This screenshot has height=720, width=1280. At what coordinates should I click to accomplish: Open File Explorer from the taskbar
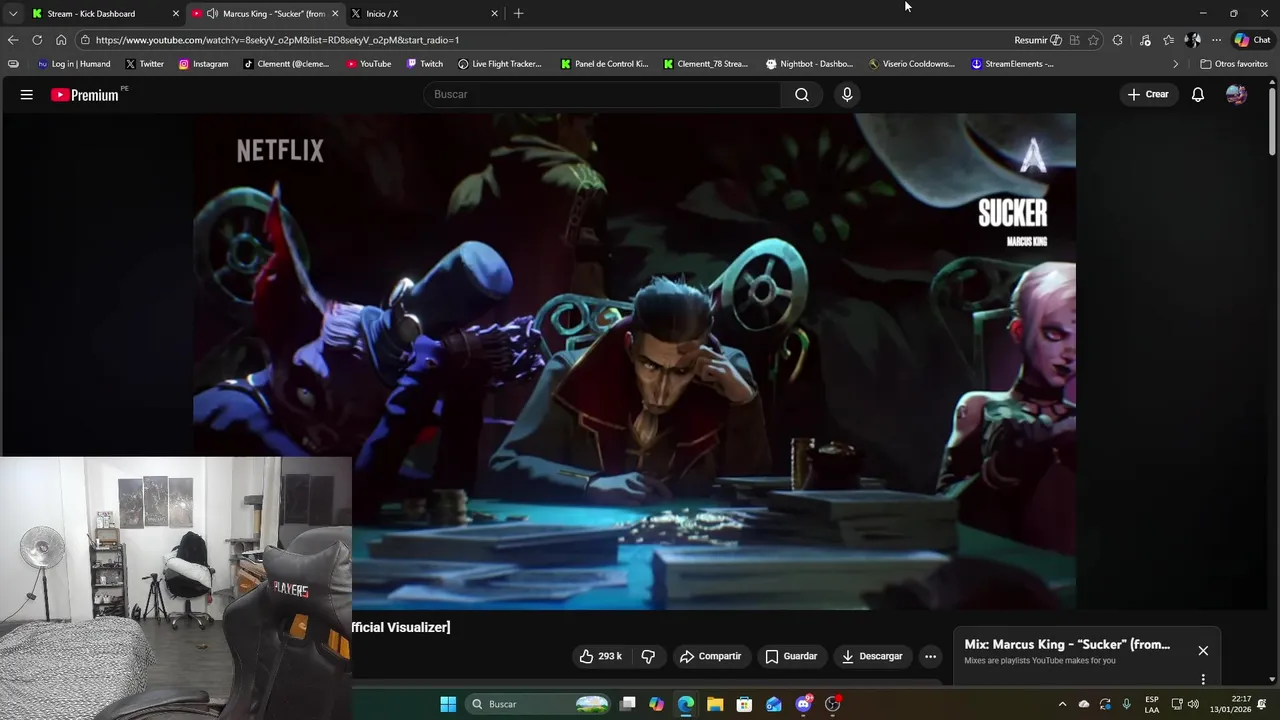715,704
